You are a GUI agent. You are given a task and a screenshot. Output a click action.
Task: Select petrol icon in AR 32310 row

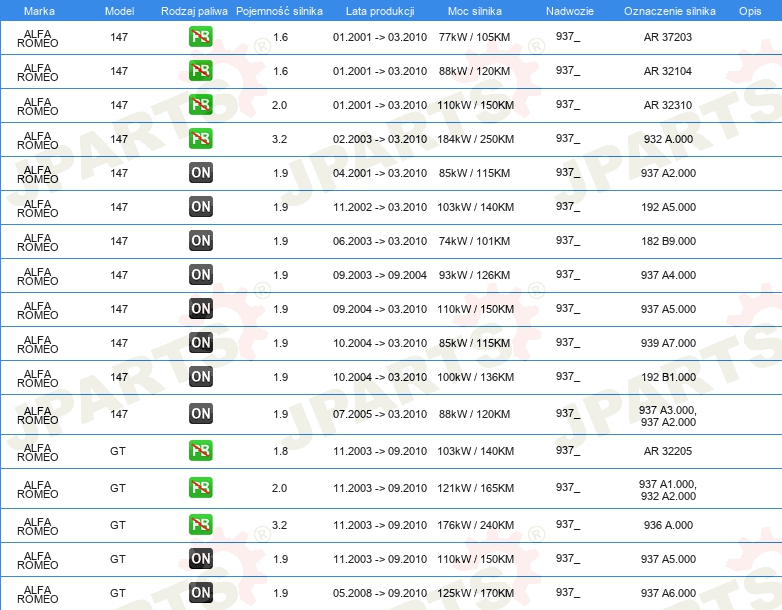pos(200,105)
